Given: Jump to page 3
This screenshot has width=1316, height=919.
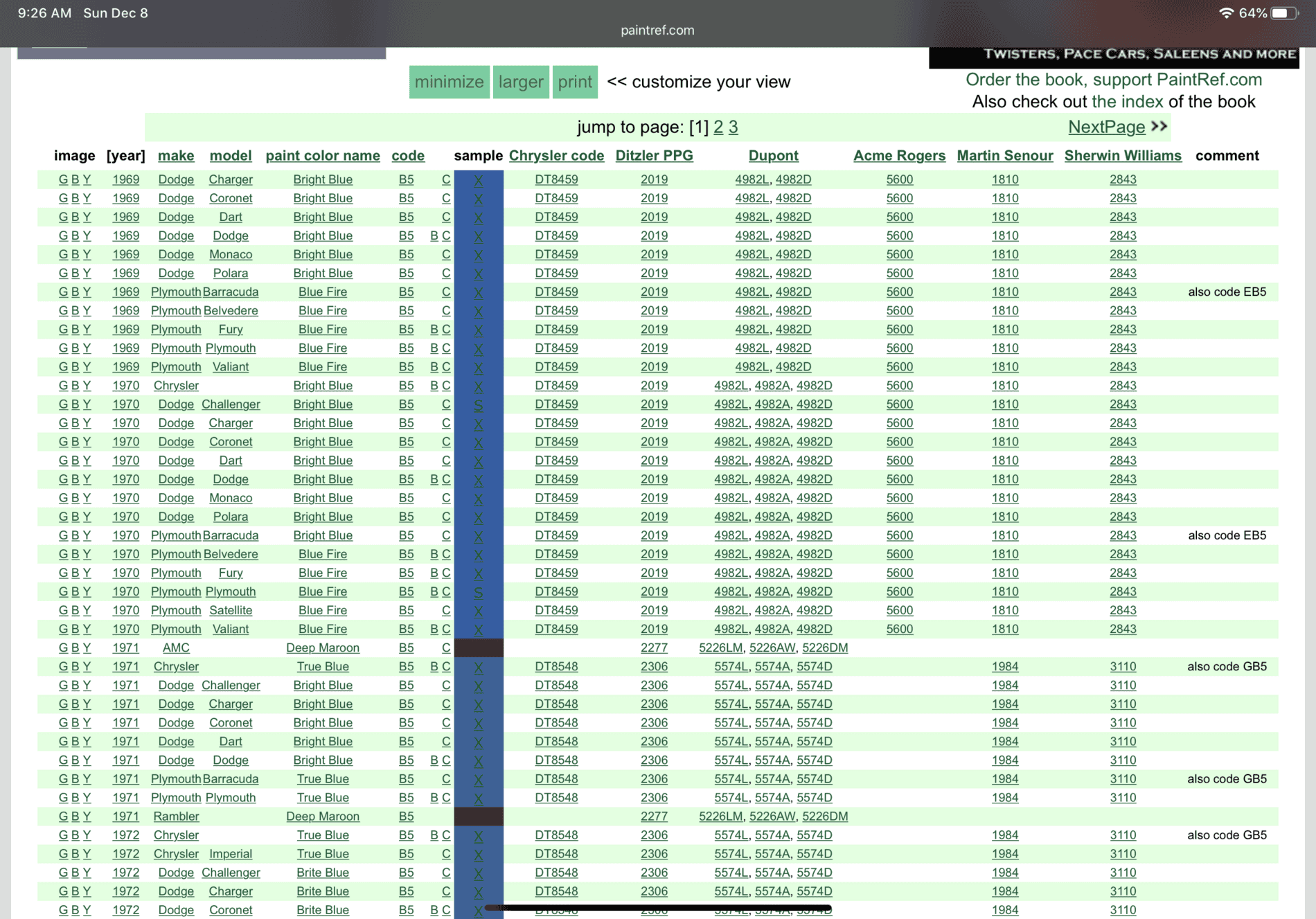Looking at the screenshot, I should coord(733,127).
